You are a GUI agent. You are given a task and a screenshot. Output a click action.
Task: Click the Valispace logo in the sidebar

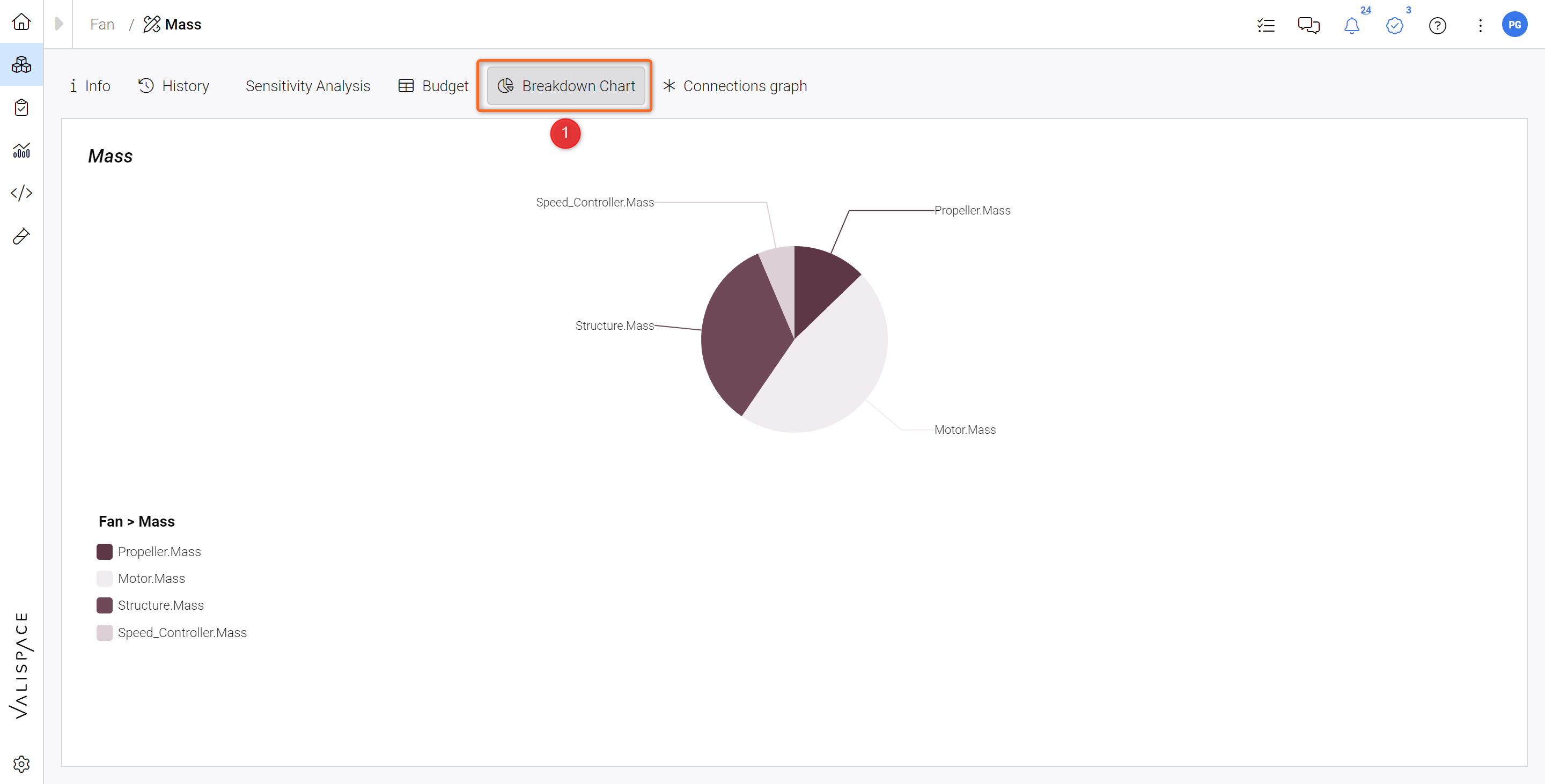click(21, 665)
